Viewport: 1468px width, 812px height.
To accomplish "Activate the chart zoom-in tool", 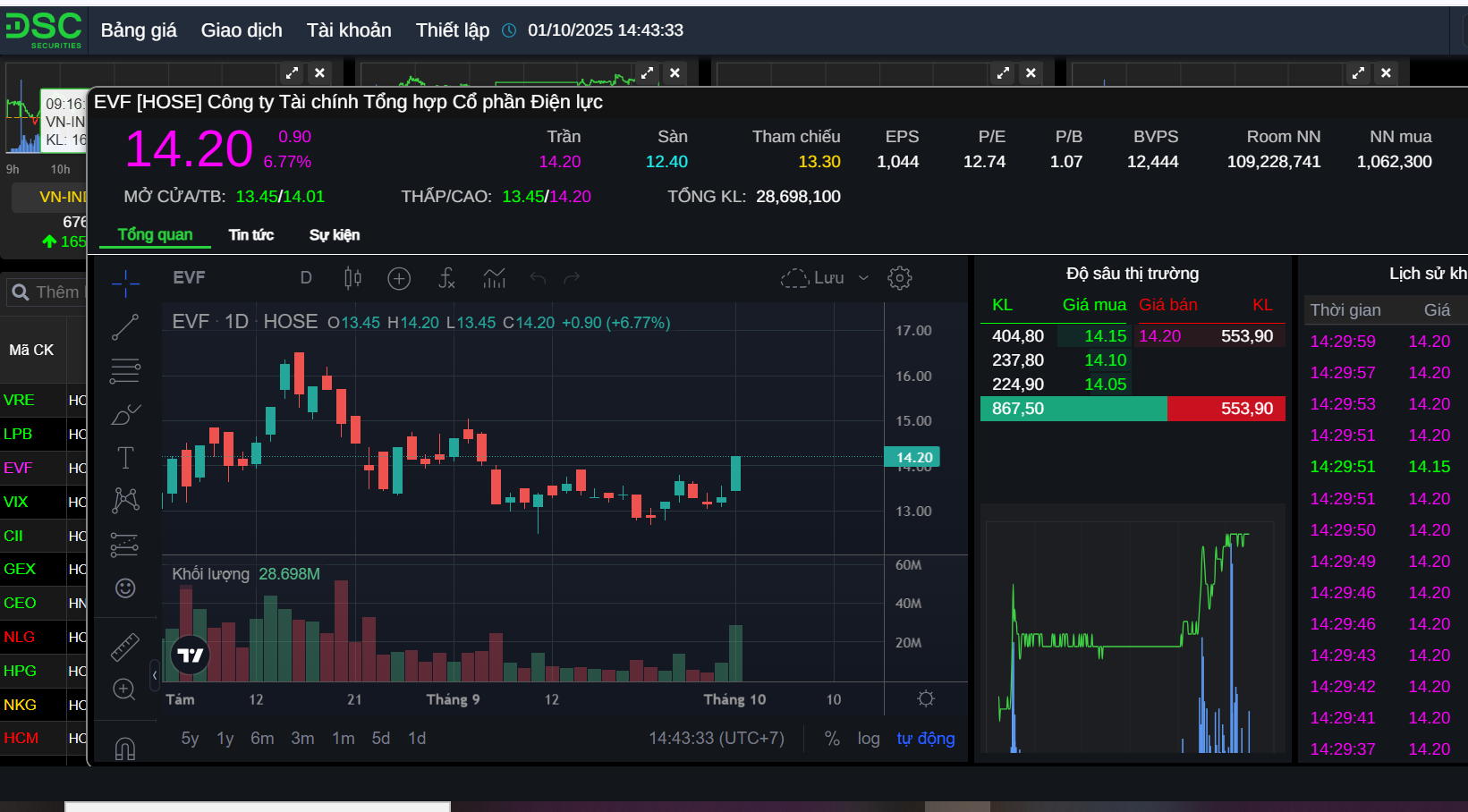I will click(124, 689).
